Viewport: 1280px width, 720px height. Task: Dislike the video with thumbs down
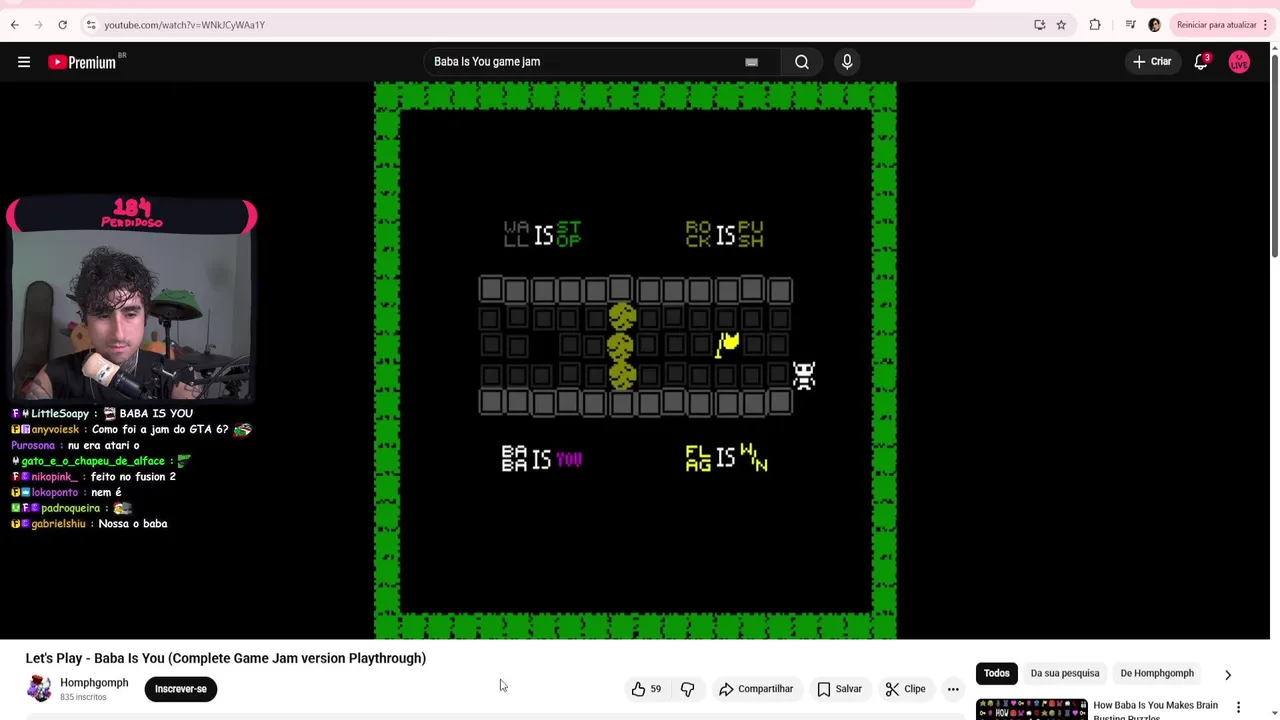click(687, 689)
